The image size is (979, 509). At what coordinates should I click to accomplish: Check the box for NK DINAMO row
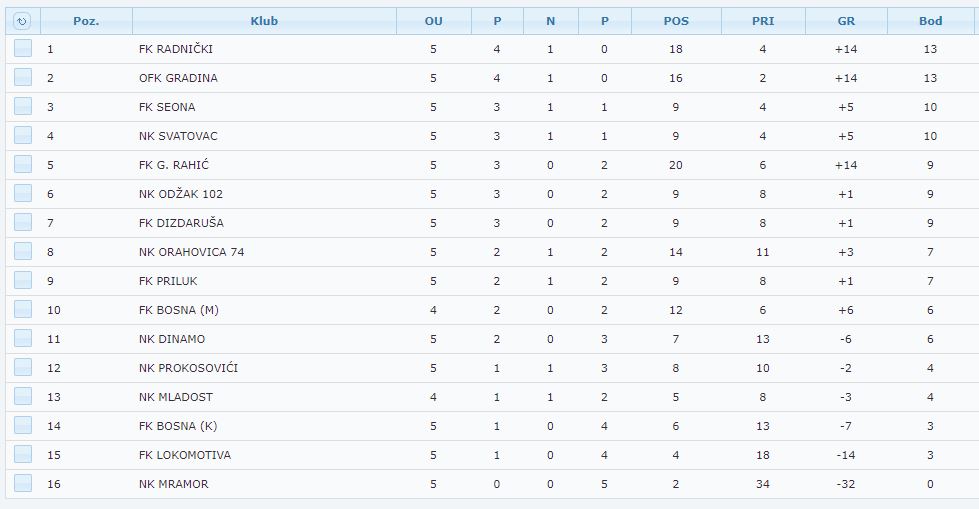[23, 339]
